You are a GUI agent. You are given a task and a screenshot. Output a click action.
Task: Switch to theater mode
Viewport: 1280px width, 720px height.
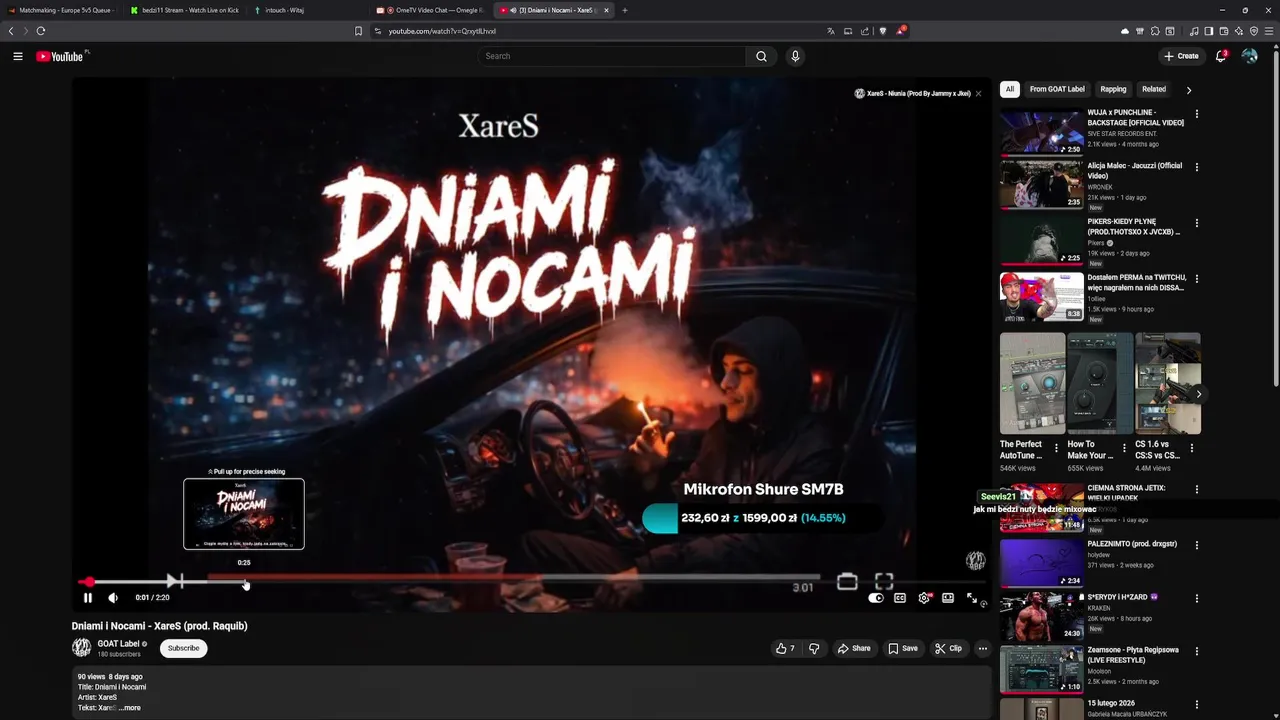click(x=948, y=598)
